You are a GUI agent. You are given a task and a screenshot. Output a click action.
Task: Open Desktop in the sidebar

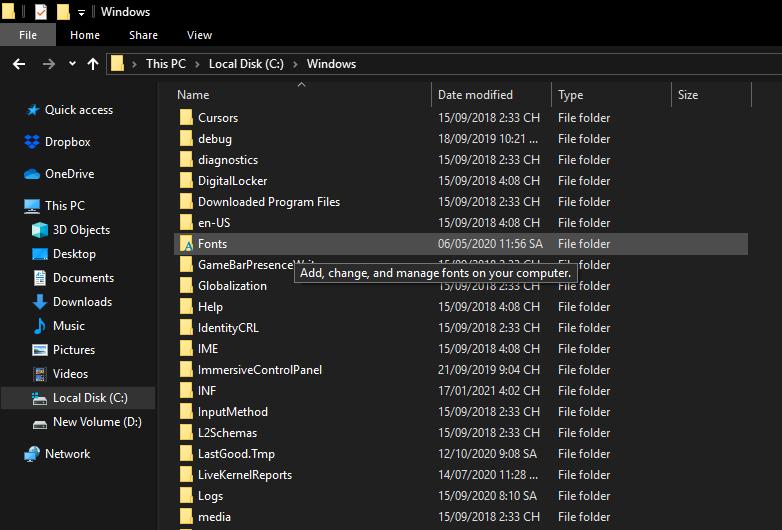click(74, 254)
